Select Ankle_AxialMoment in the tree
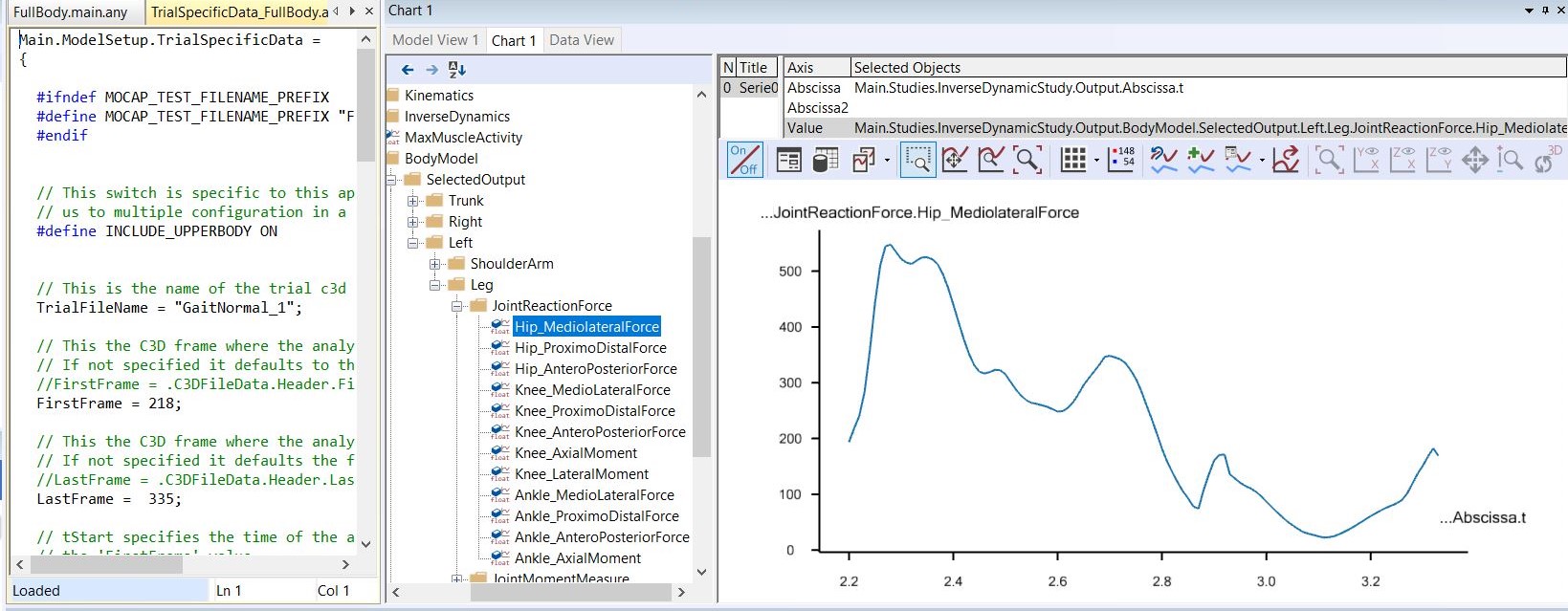 coord(578,558)
